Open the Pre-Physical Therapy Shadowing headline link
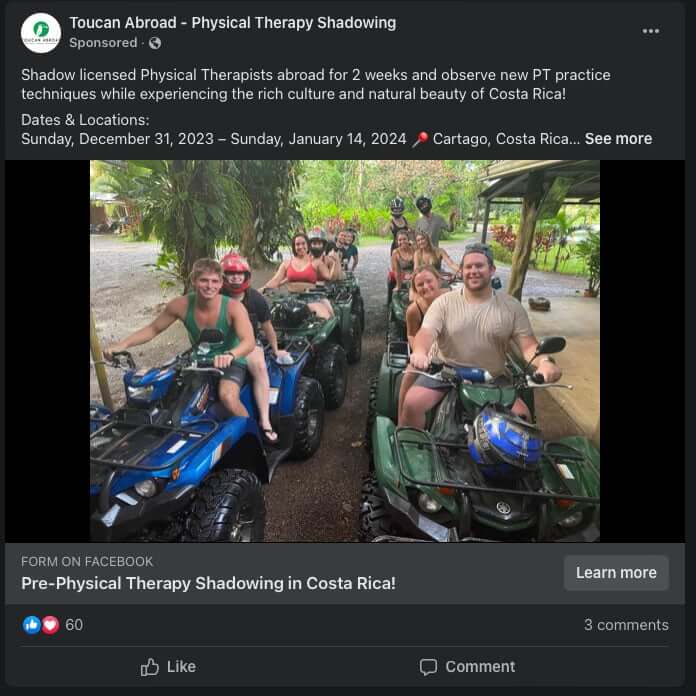 click(208, 583)
